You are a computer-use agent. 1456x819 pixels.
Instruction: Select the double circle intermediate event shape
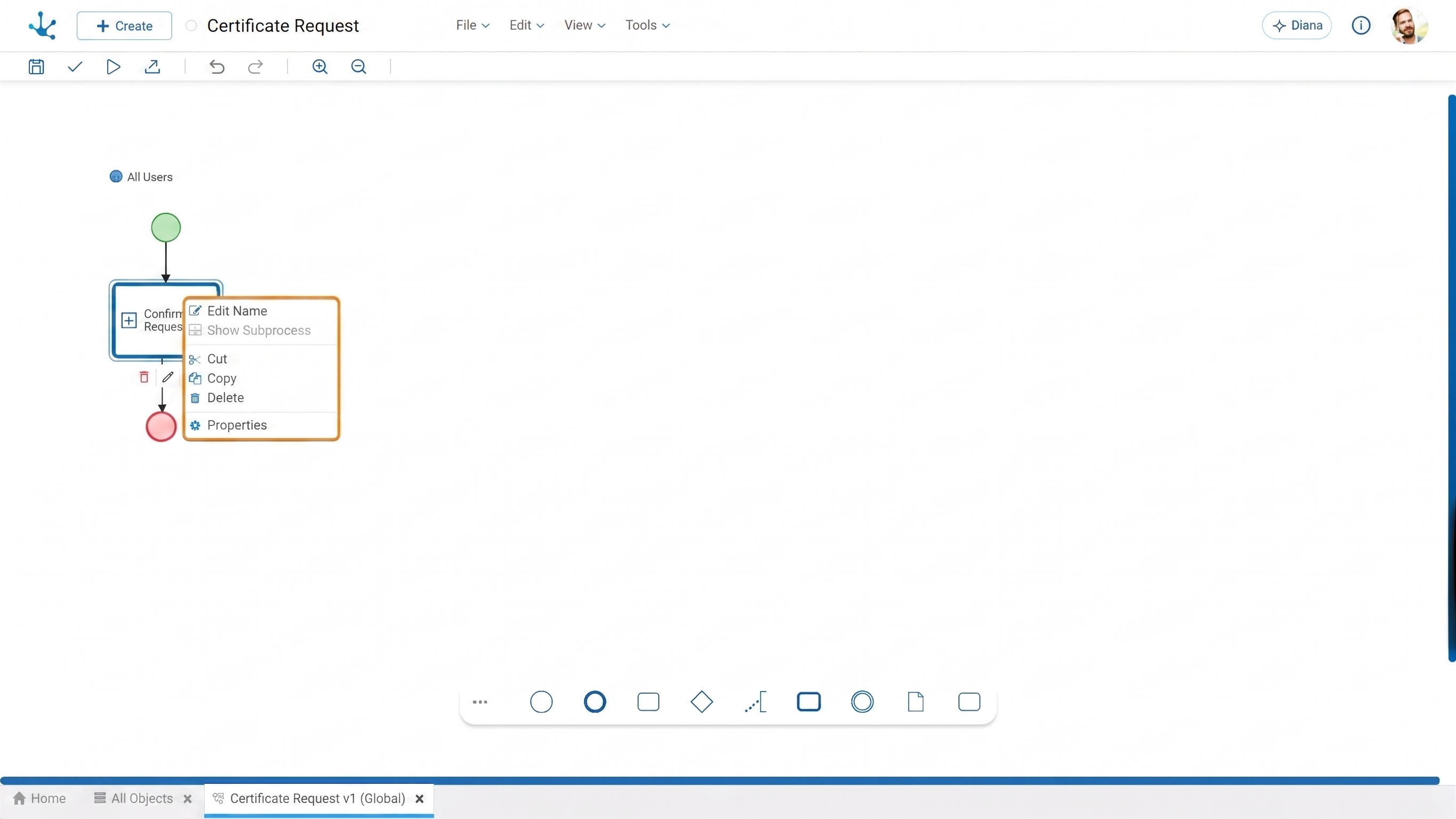pos(862,702)
